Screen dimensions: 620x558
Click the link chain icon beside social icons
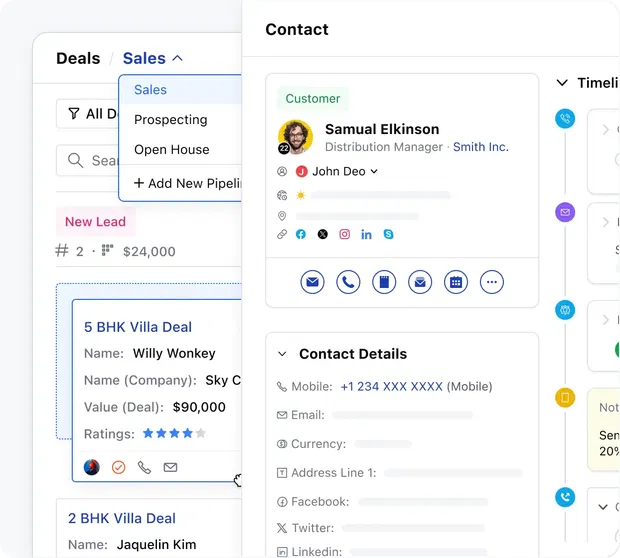(282, 235)
